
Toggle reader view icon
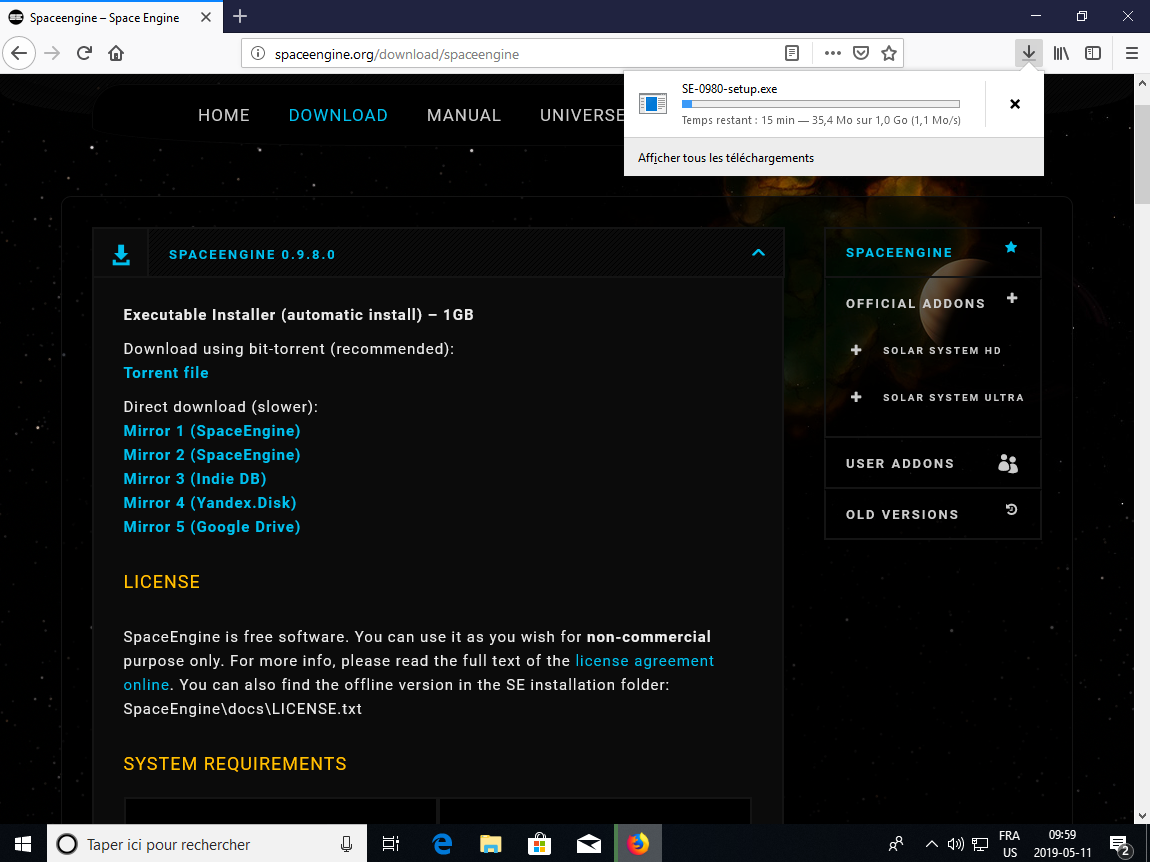tap(791, 54)
